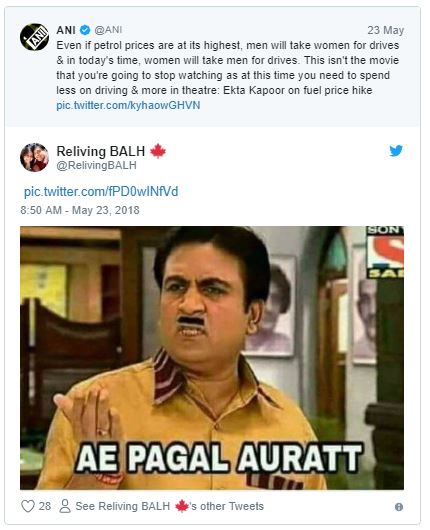The height and width of the screenshot is (530, 430).
Task: Click the maple leaf emoji after Reliving BALH
Action: (x=158, y=151)
